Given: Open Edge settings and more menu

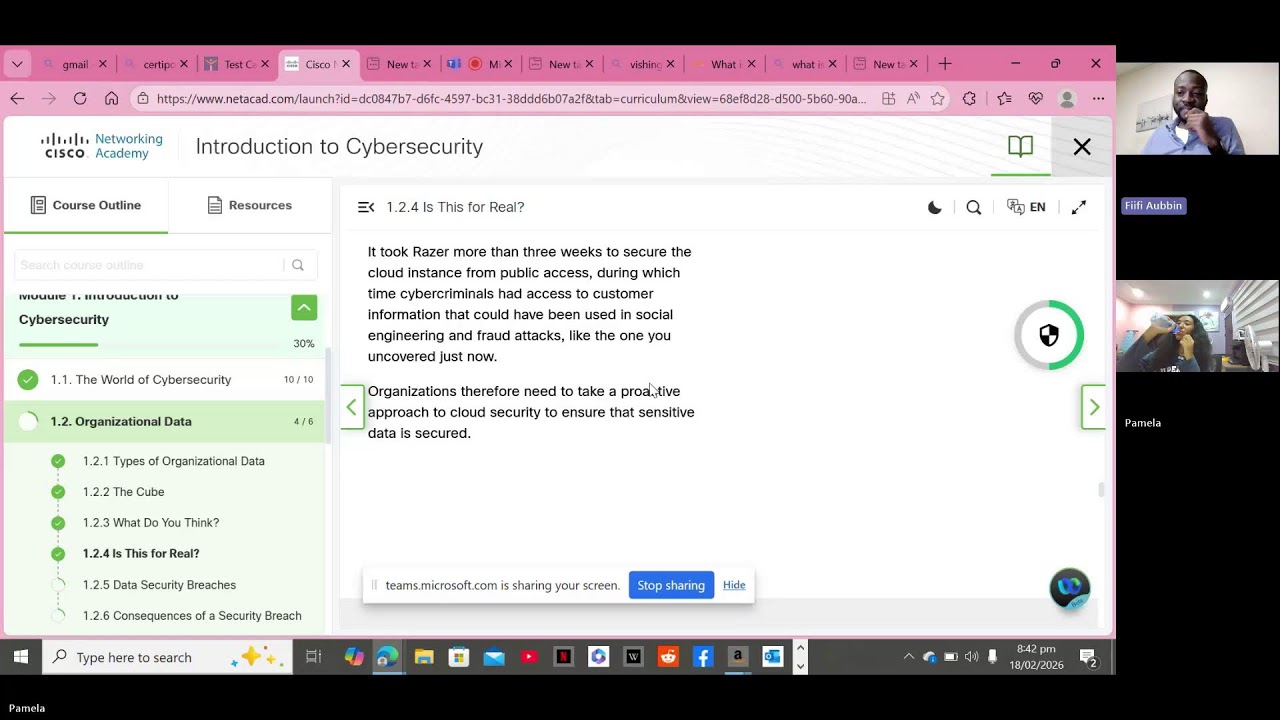Looking at the screenshot, I should pos(1098,99).
